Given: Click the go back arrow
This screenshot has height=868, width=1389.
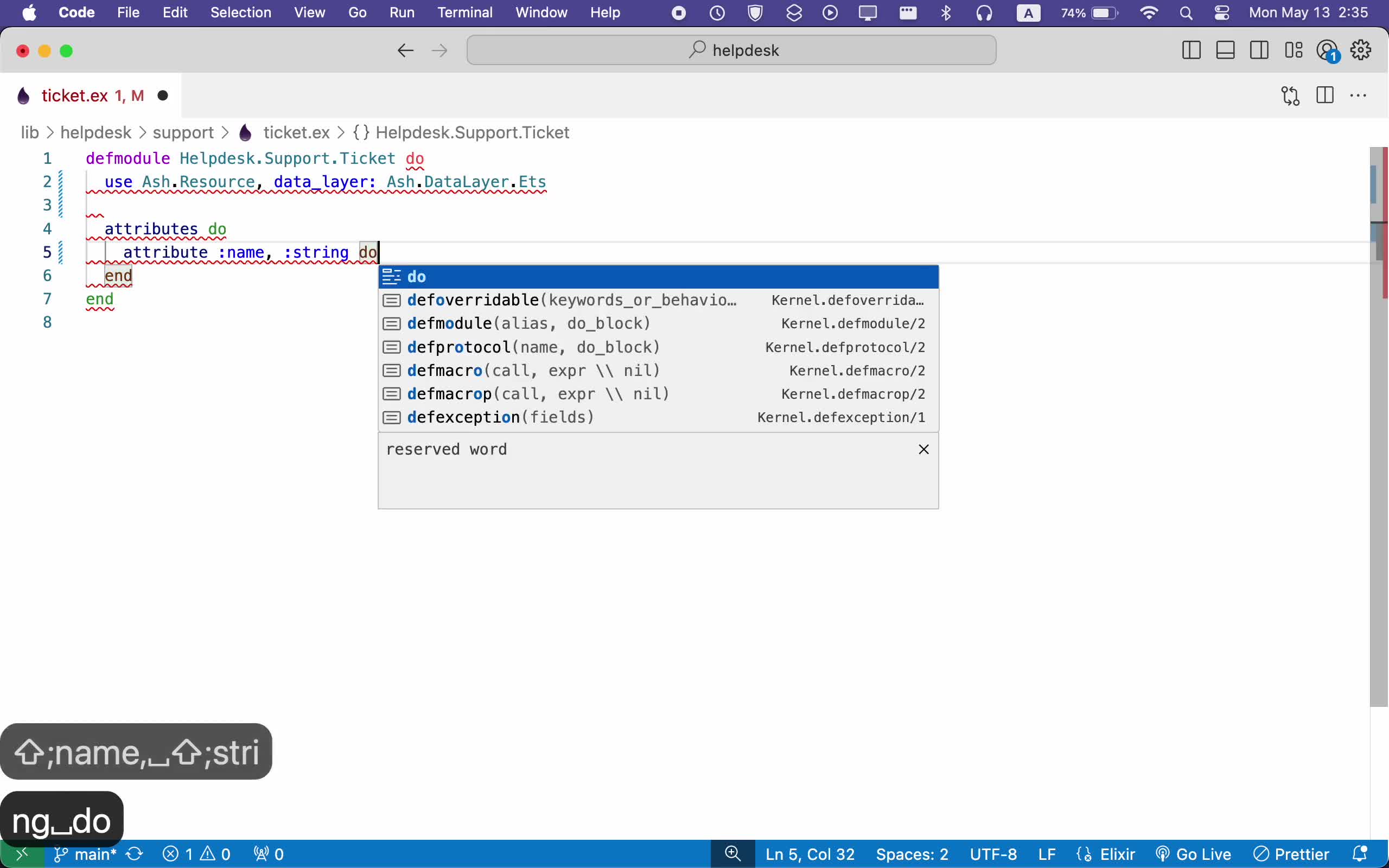Looking at the screenshot, I should click(x=405, y=50).
